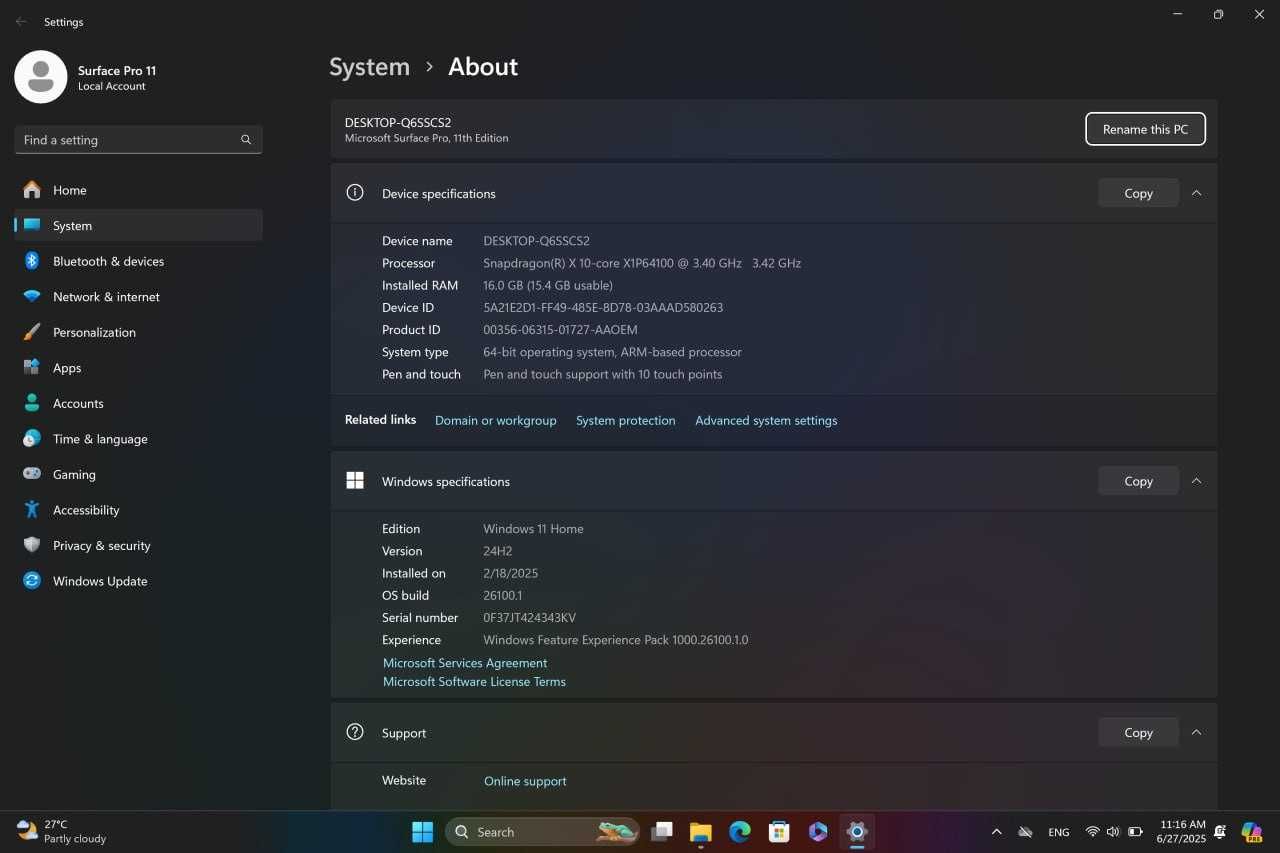Click the ENG language indicator
Screen dimensions: 1280x853
pos(1059,832)
